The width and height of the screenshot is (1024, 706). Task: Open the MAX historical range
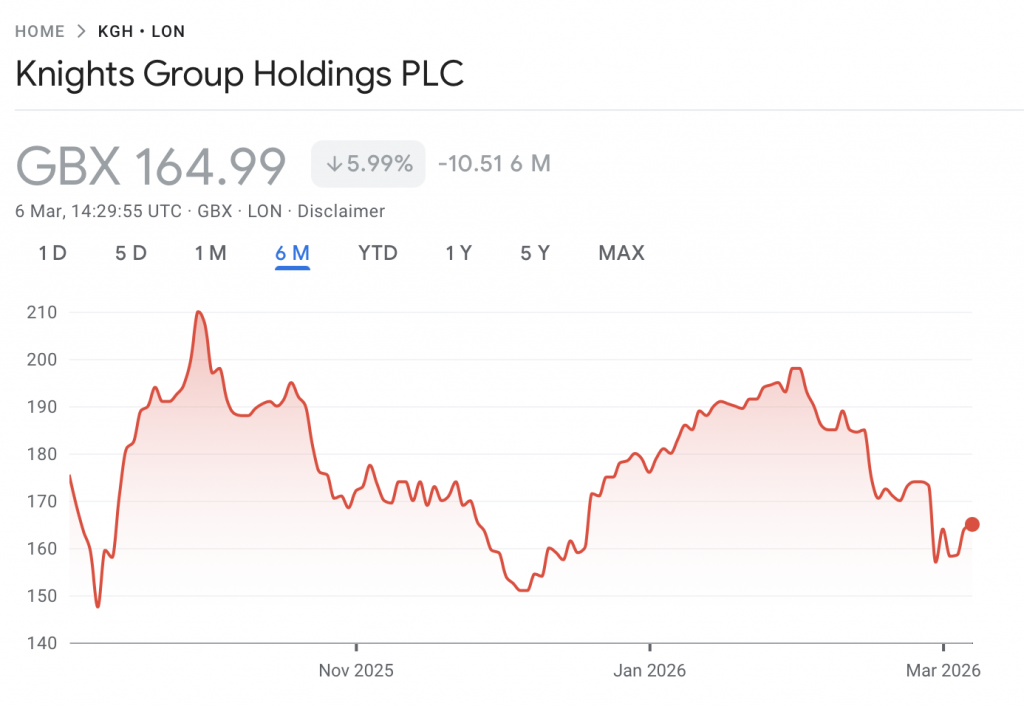[x=621, y=253]
